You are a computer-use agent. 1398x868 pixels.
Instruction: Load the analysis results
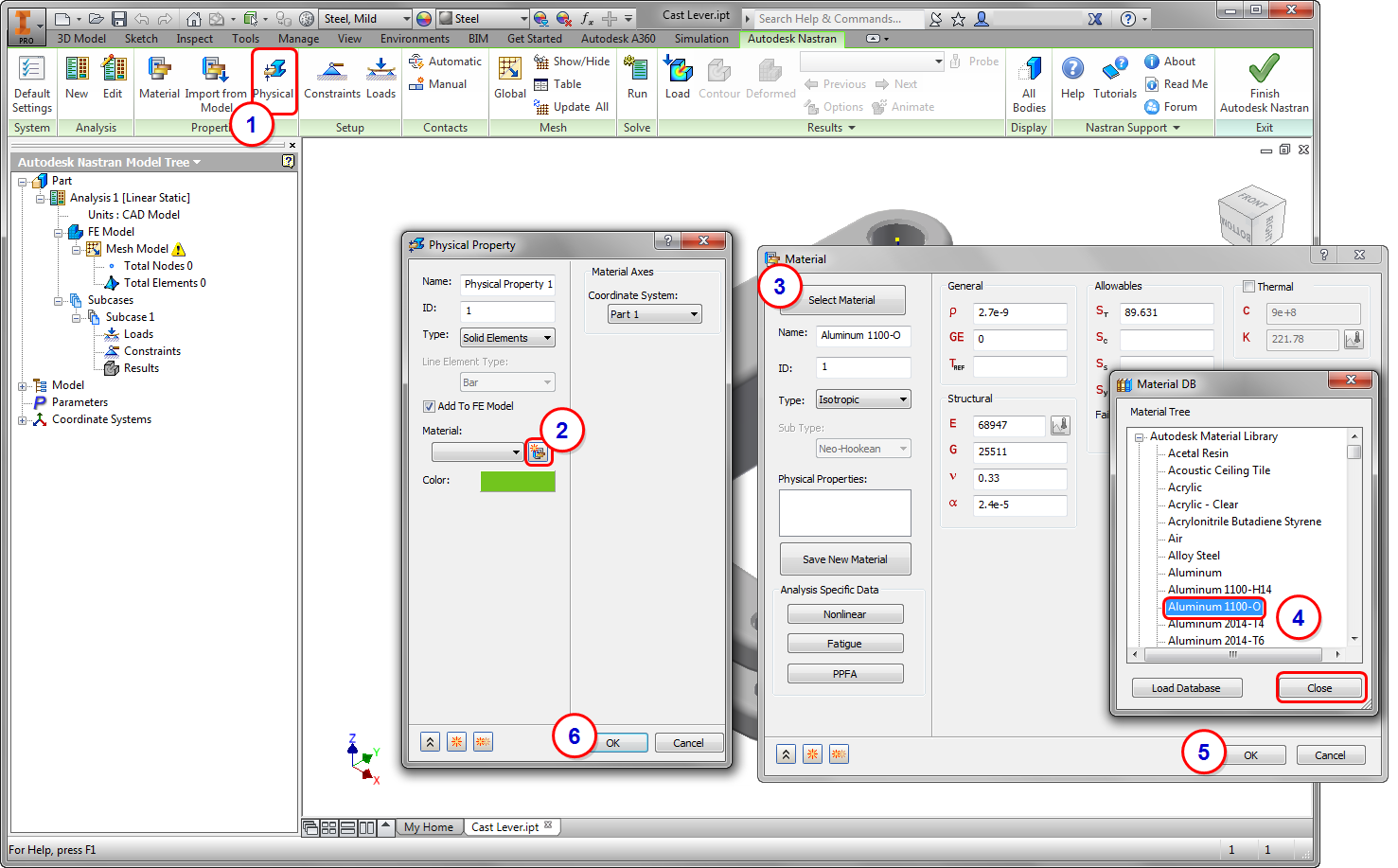[678, 78]
